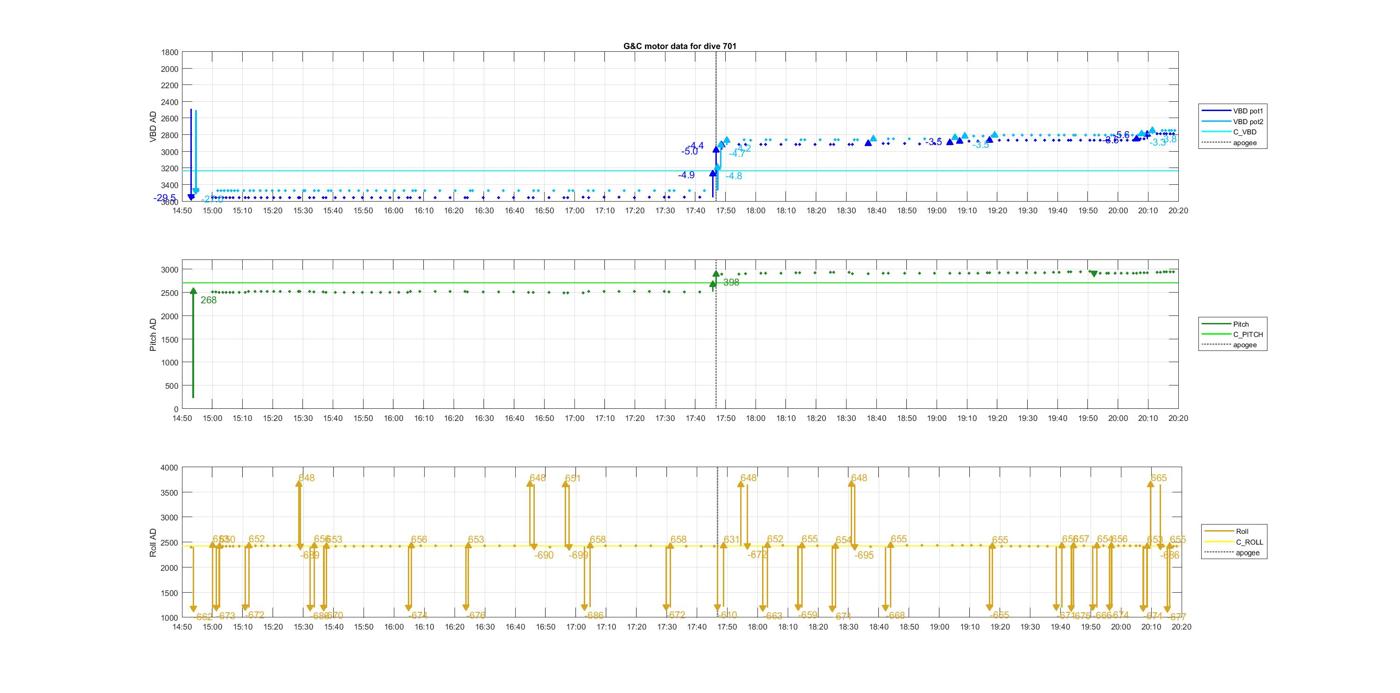
Task: Click the '-4.8' VBD rate label
Action: pos(732,176)
